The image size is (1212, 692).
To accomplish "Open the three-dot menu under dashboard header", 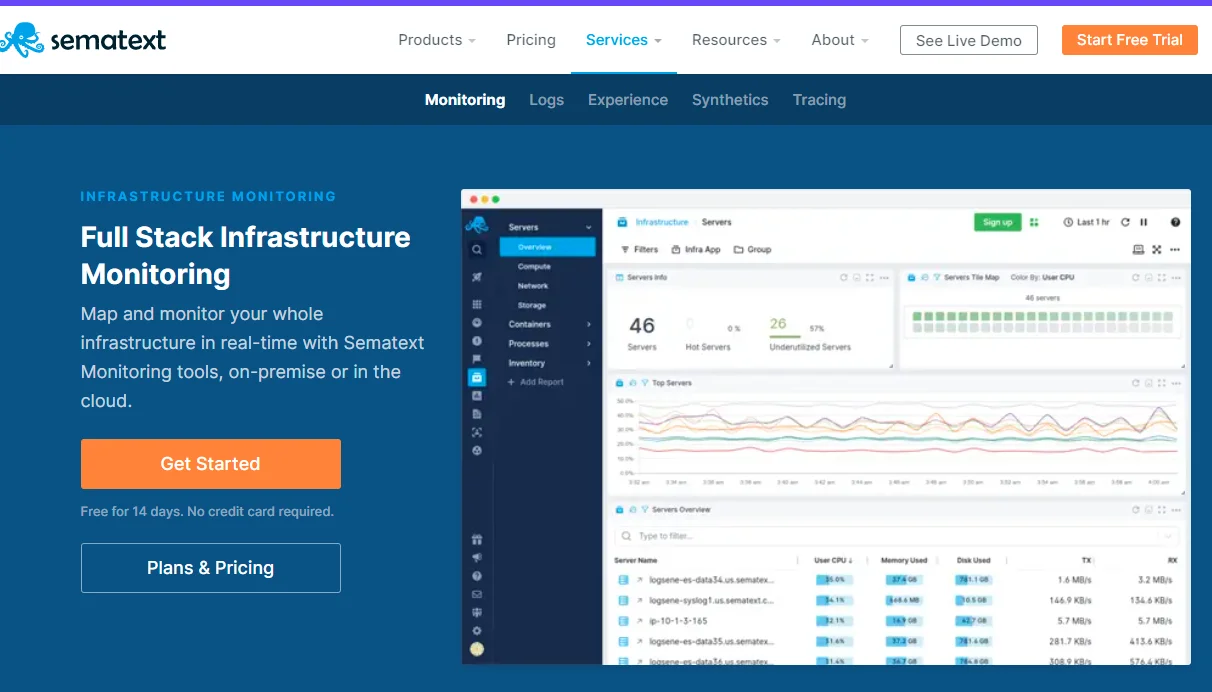I will click(1175, 249).
